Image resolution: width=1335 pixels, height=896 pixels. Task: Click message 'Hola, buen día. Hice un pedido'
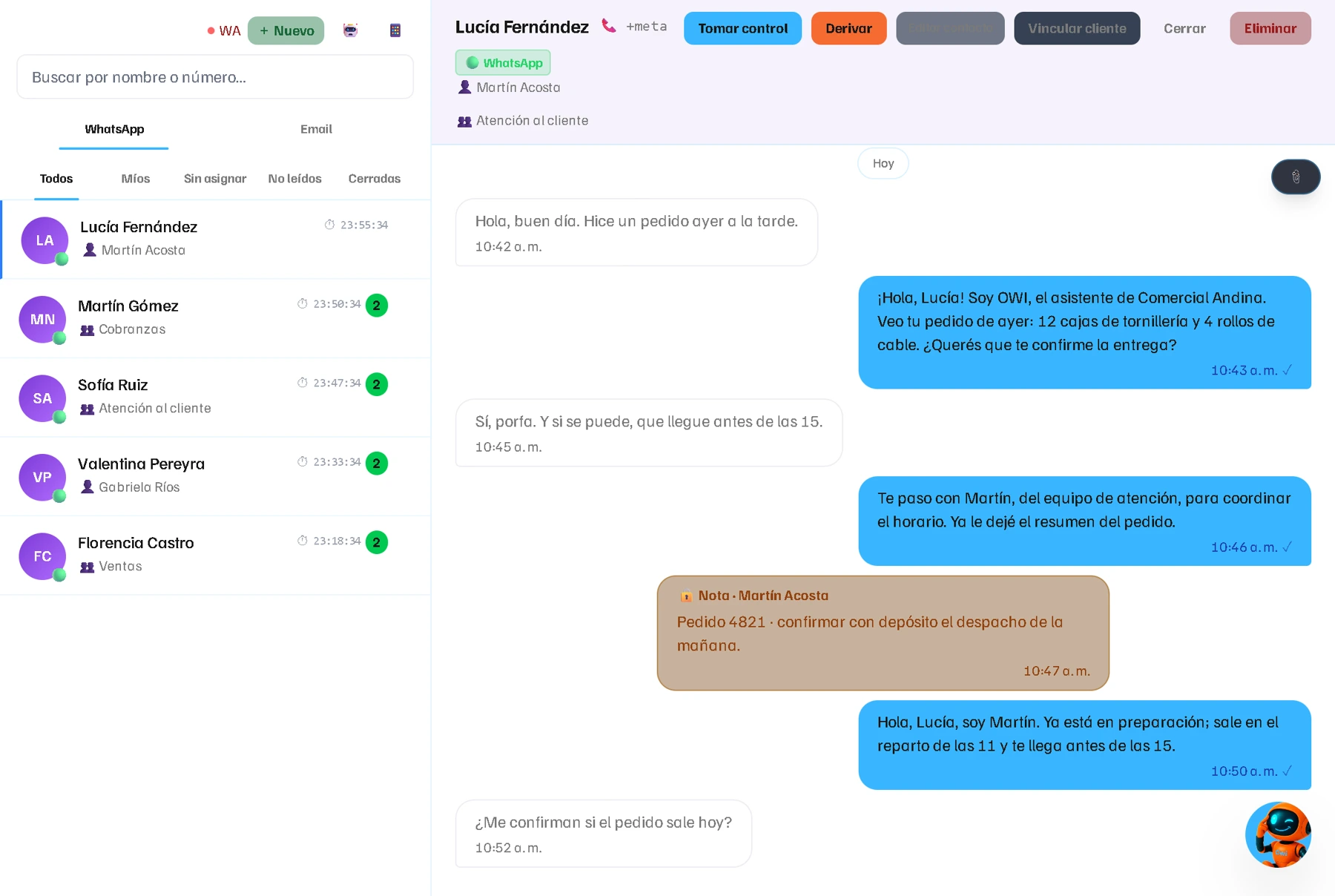pos(636,232)
